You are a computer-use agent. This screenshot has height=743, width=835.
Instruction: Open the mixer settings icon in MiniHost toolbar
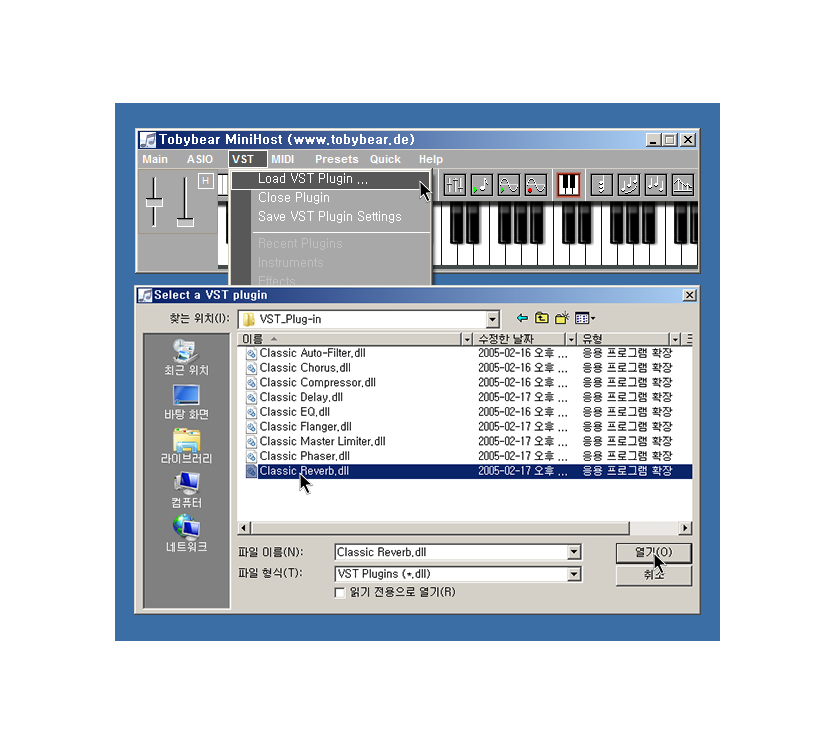pos(454,185)
